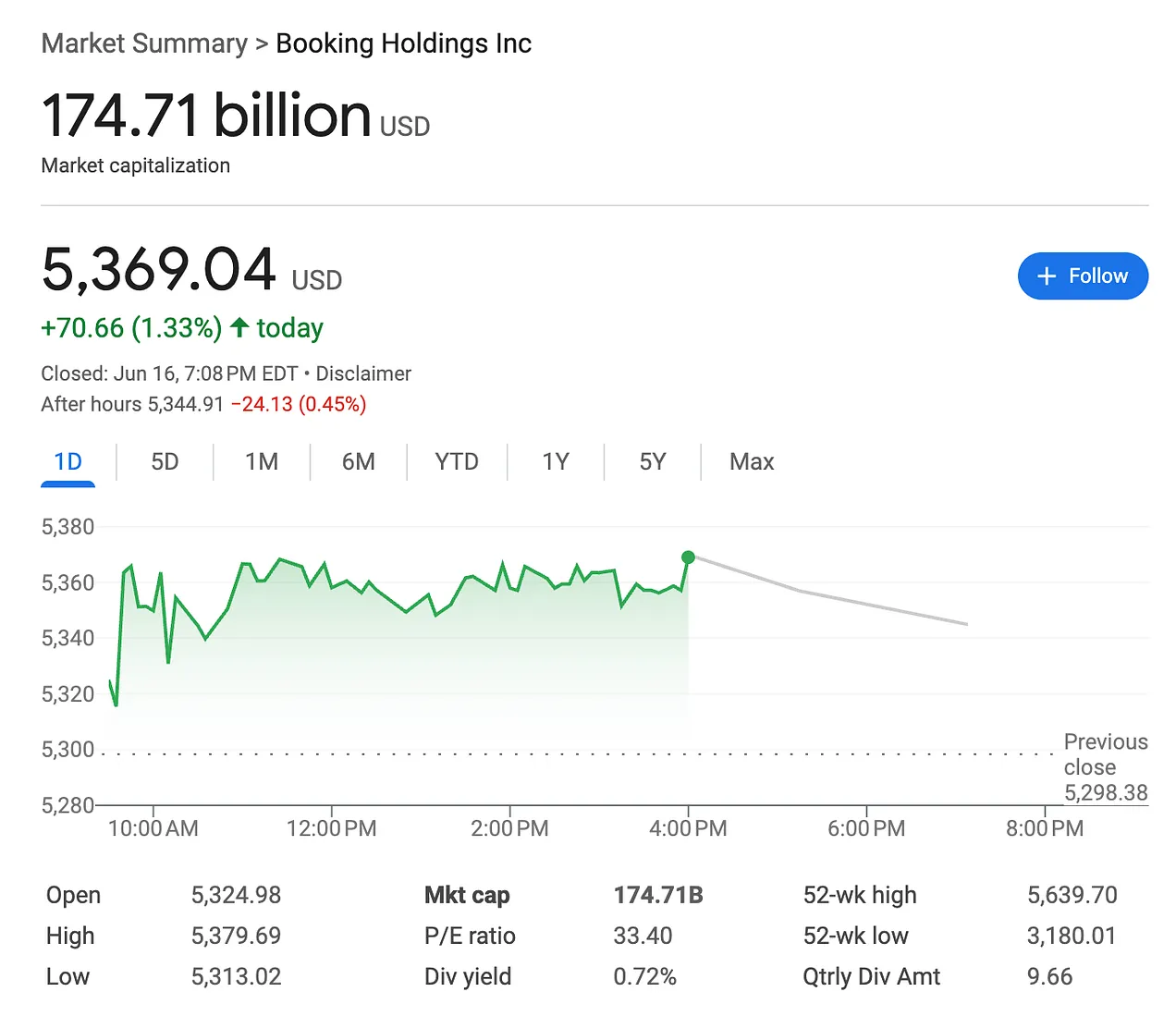Click the Qtrly Div Amt label
The height and width of the screenshot is (1016, 1176).
[x=871, y=976]
